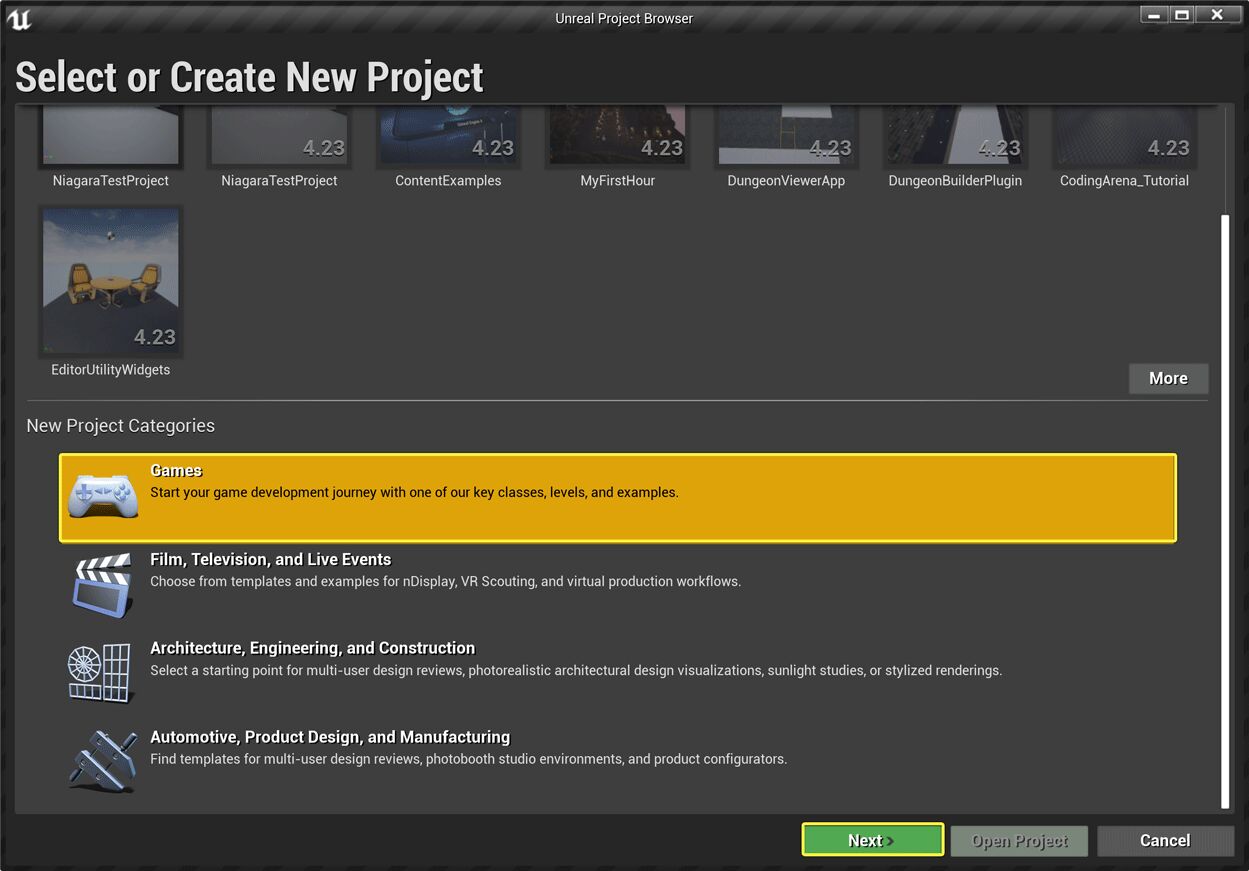
Task: Click the Games gamepad icon
Action: click(102, 497)
